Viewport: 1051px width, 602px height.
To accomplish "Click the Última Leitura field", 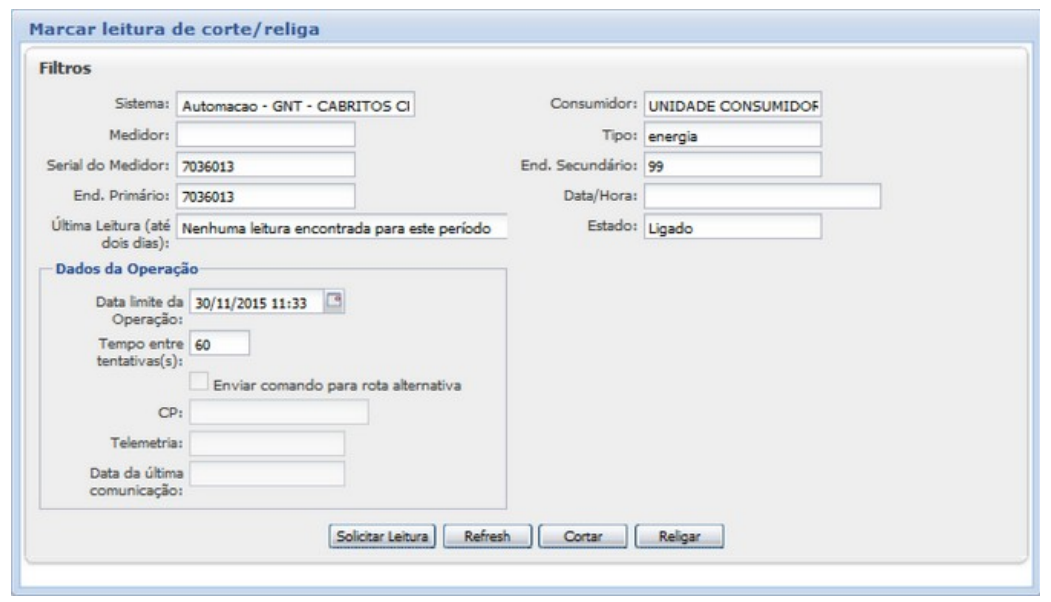I will click(342, 227).
